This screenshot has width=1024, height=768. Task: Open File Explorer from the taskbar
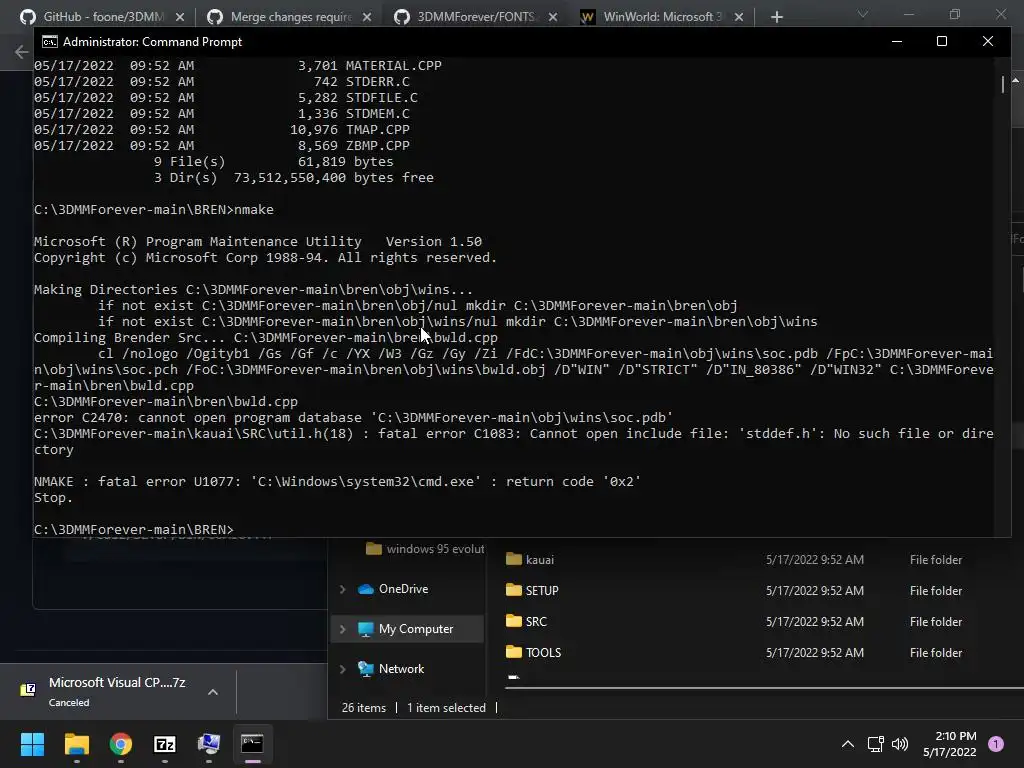[76, 744]
